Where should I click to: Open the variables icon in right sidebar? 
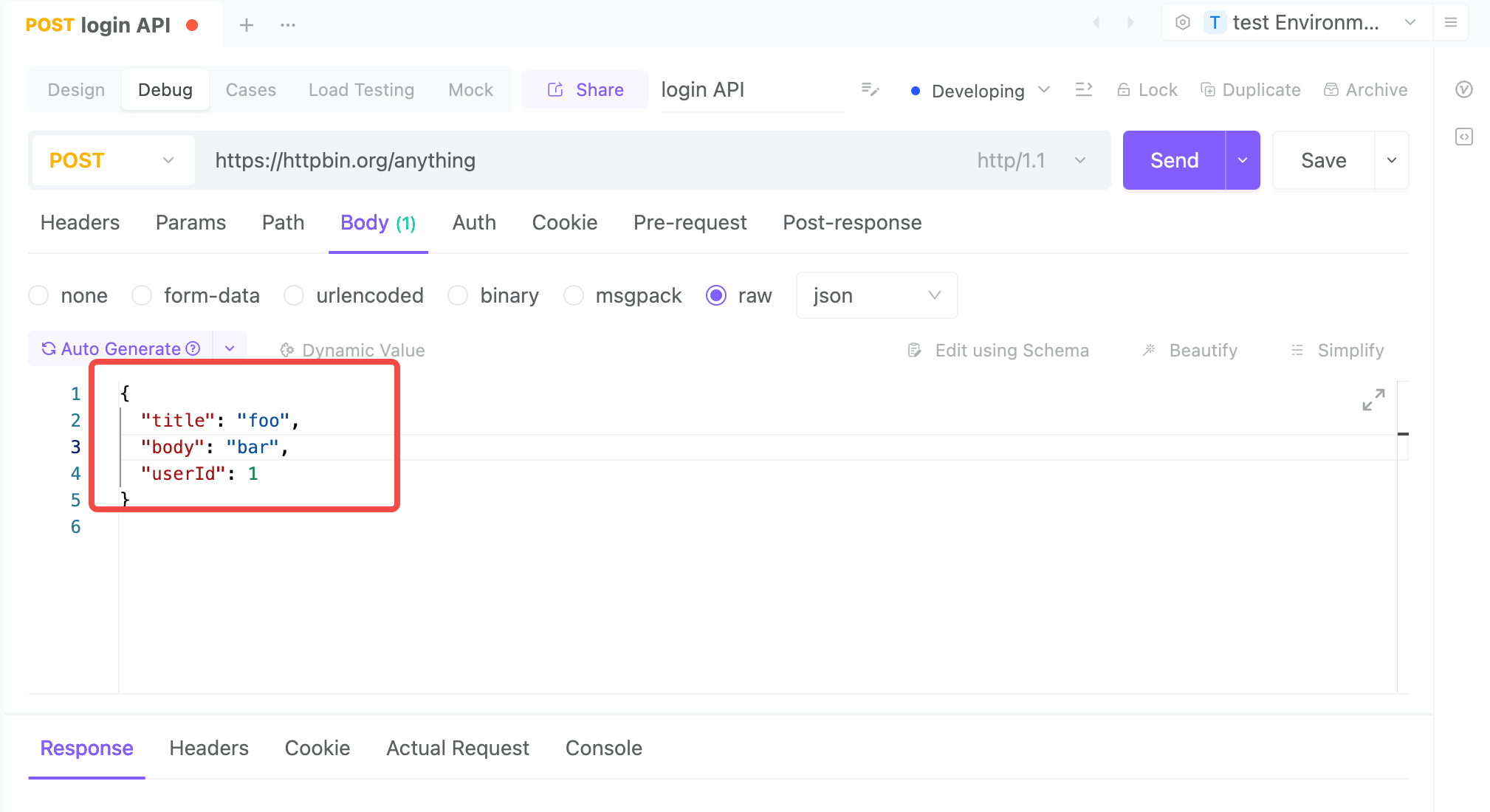[x=1464, y=89]
